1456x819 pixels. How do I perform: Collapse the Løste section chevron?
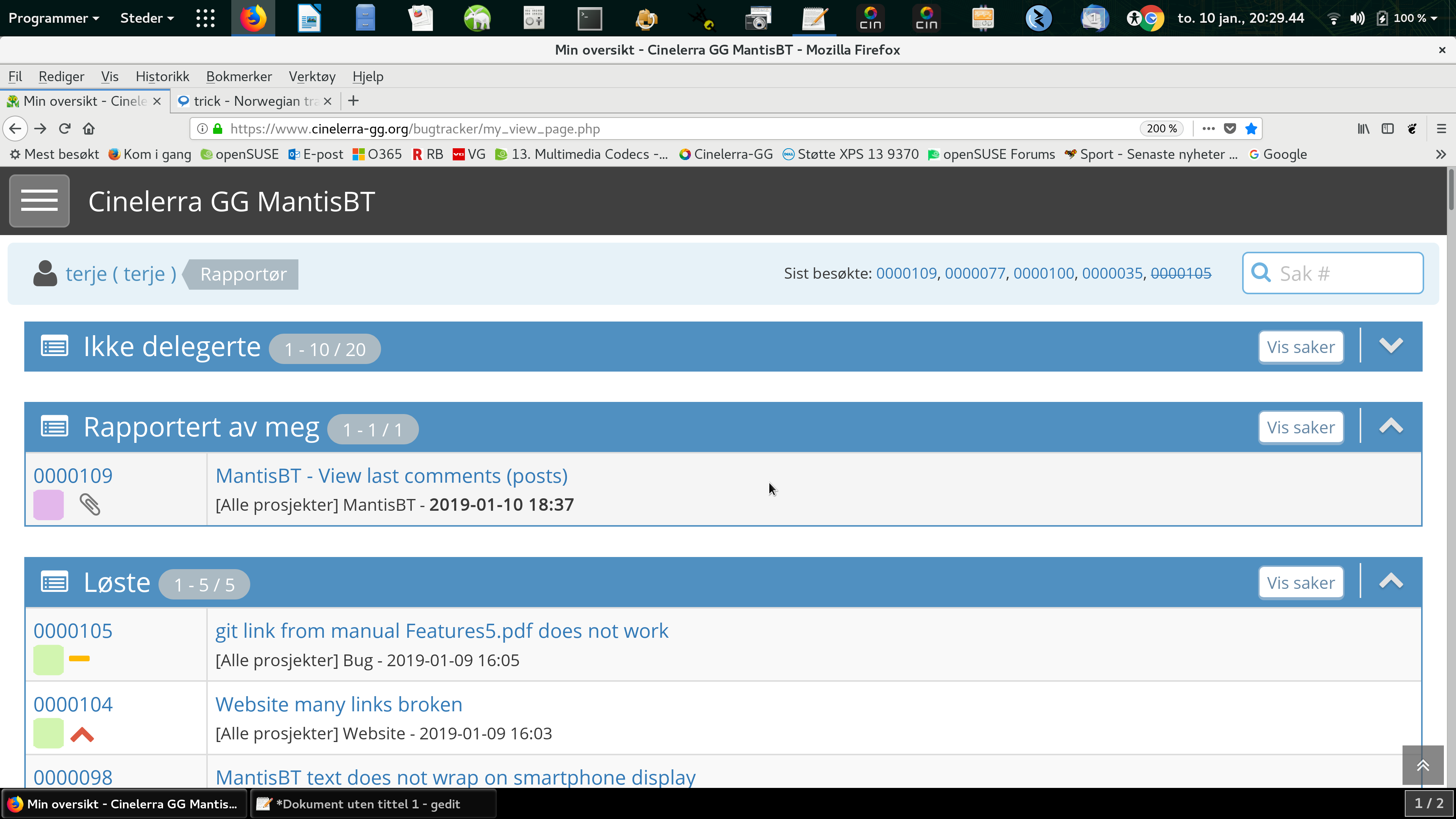click(1390, 582)
